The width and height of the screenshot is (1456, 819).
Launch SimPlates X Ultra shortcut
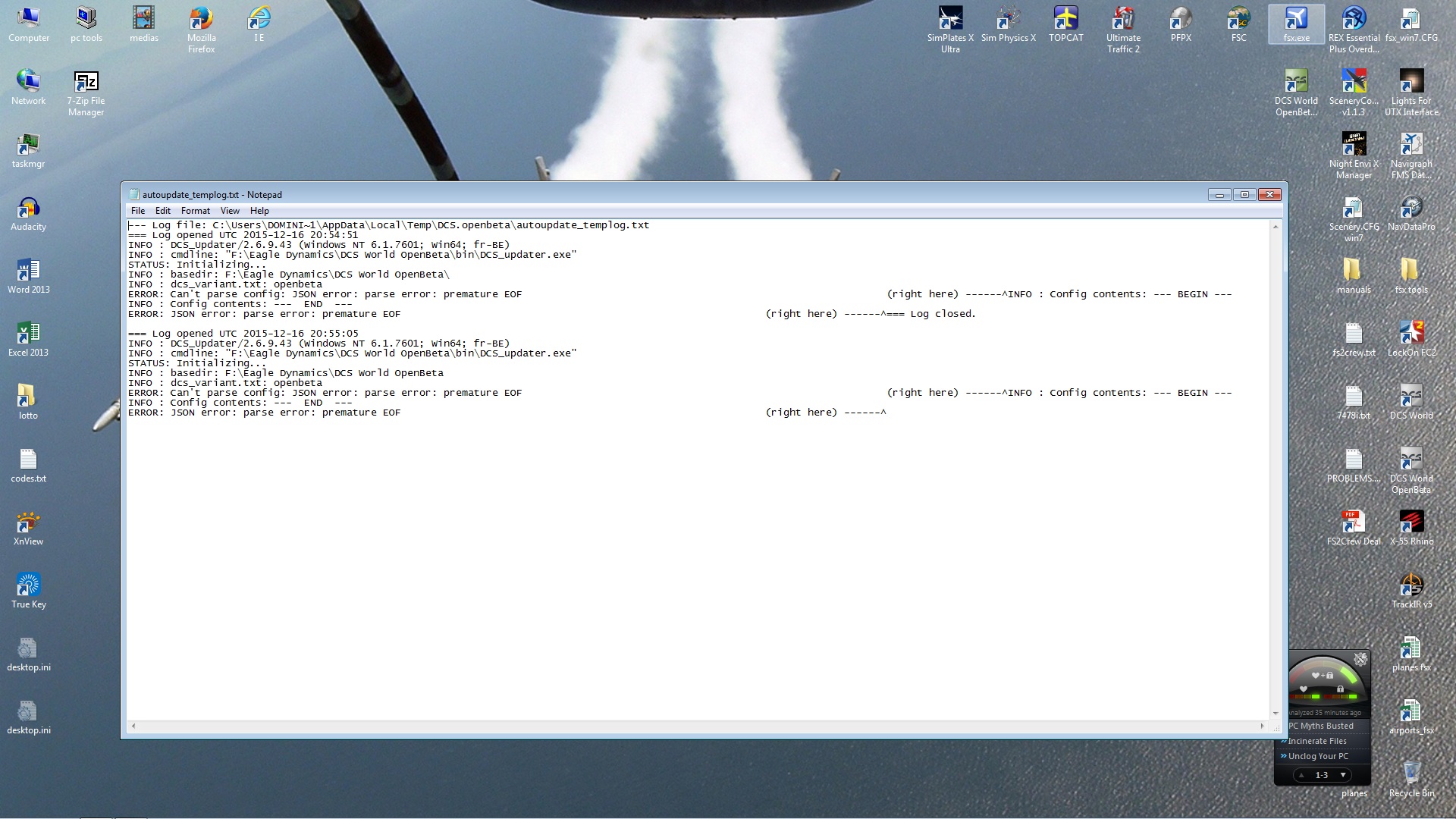(950, 30)
